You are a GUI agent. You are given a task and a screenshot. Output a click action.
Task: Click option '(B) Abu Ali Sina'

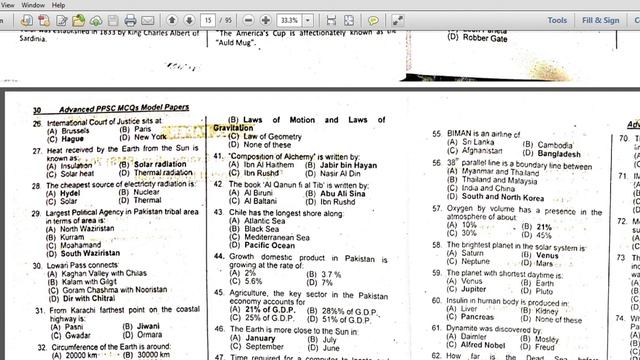pyautogui.click(x=336, y=193)
